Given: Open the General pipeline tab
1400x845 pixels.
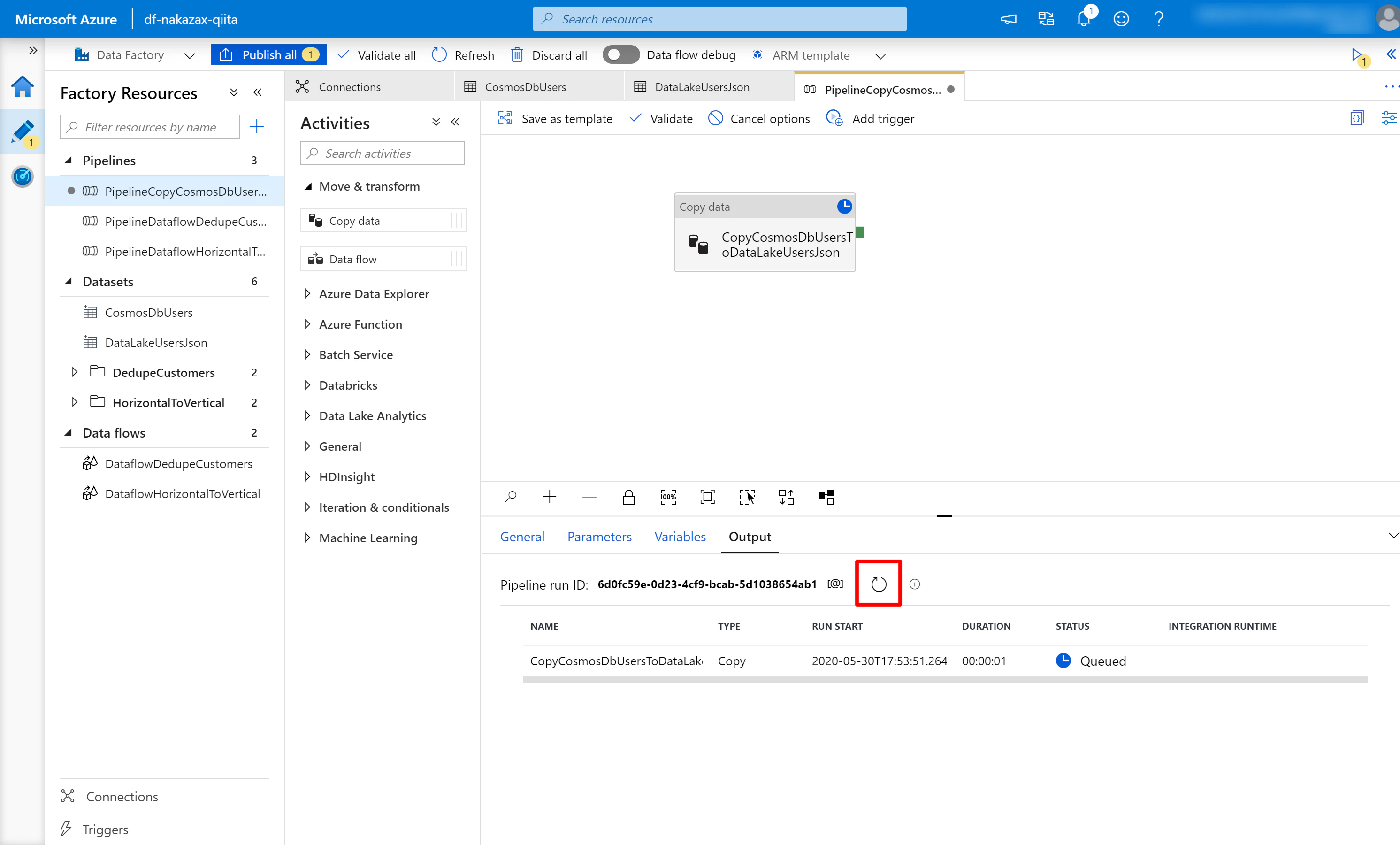Looking at the screenshot, I should click(522, 537).
